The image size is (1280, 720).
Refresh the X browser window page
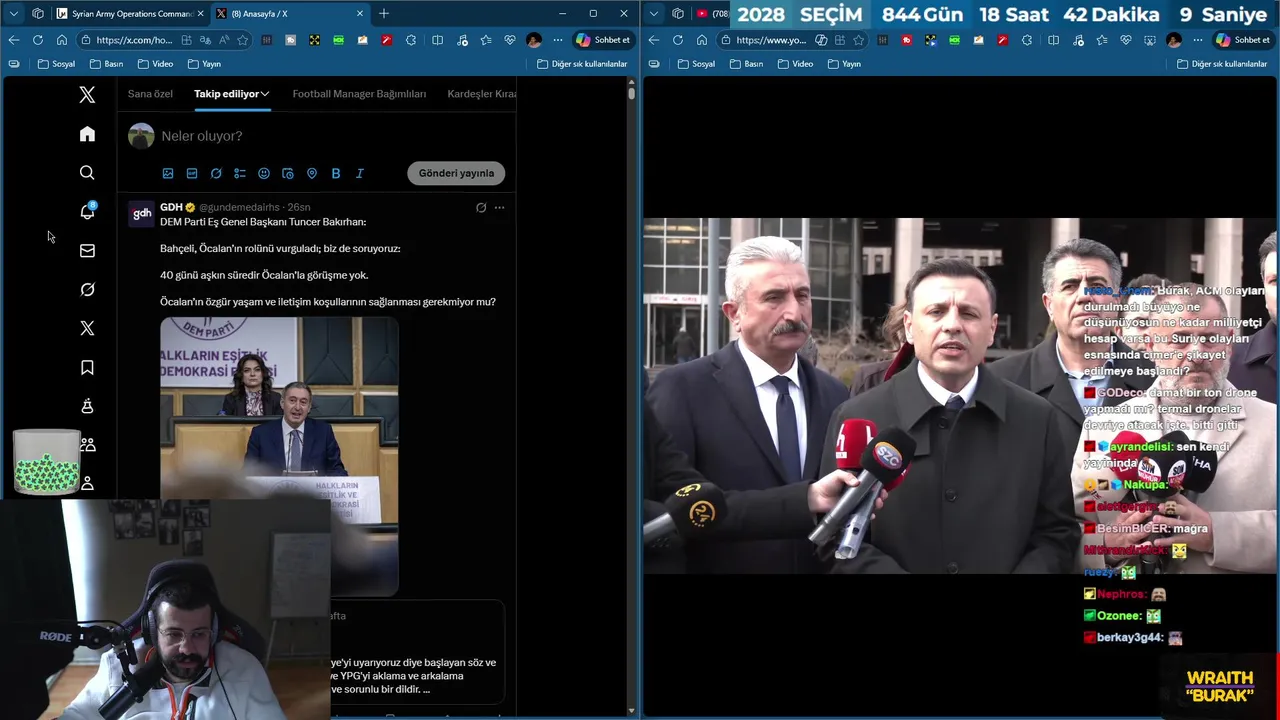click(37, 40)
